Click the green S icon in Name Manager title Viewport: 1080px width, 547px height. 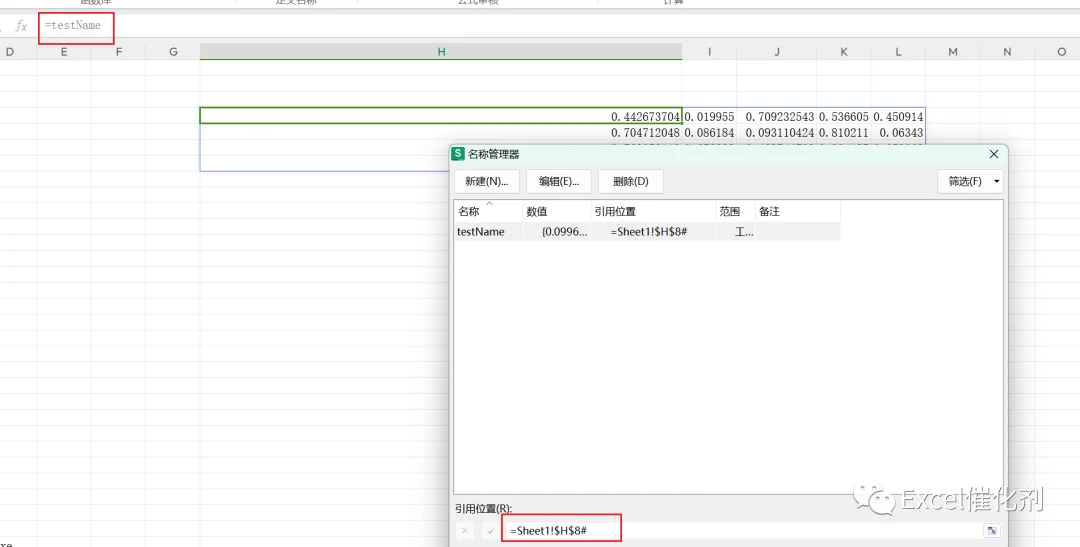(x=458, y=154)
